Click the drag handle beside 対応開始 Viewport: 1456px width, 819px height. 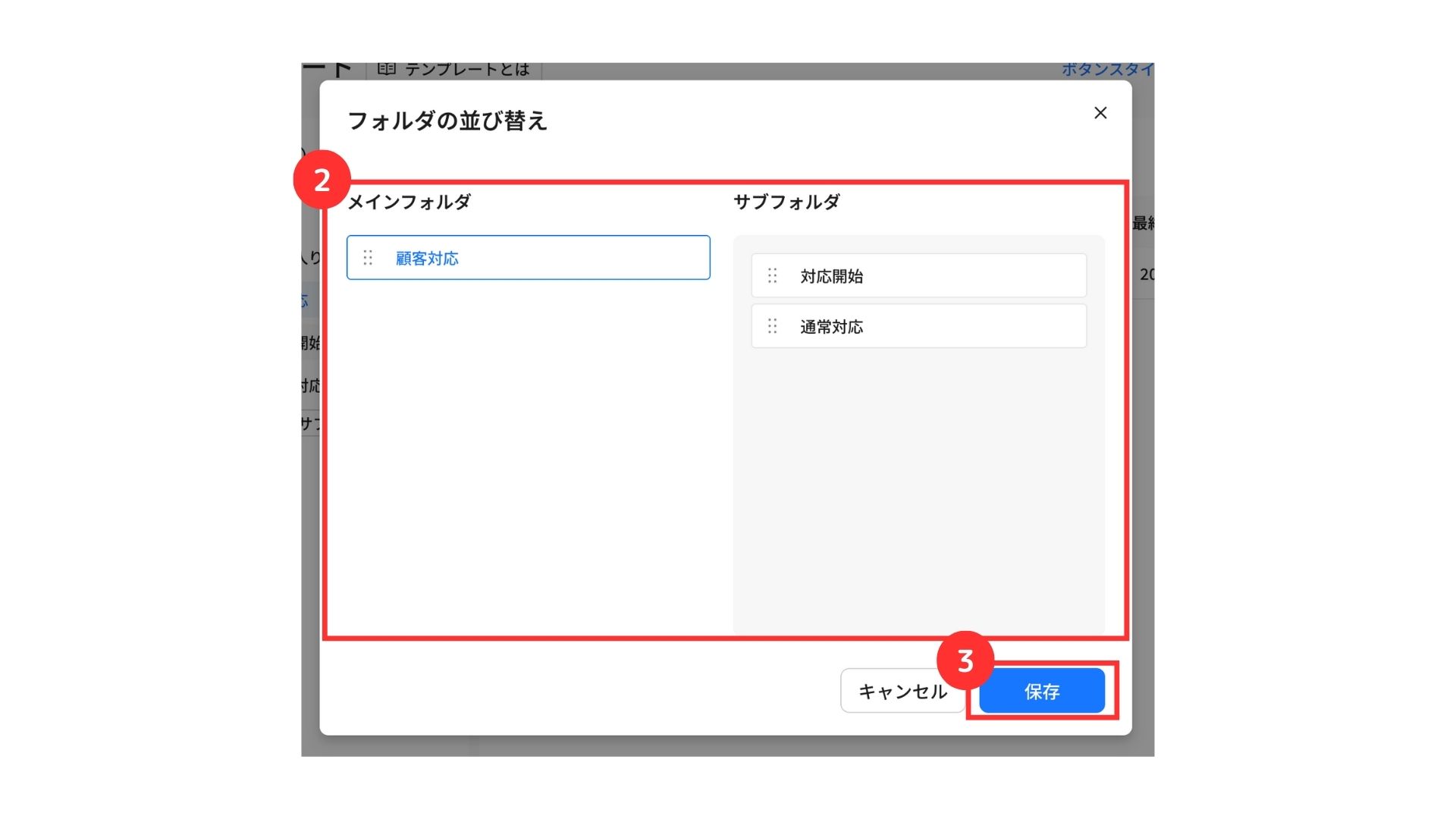click(x=772, y=276)
